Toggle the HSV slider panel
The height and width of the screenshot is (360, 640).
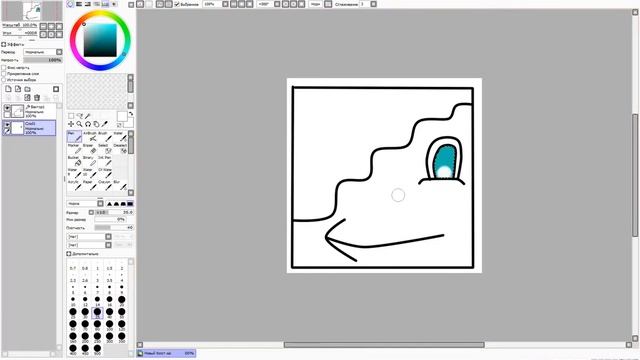pyautogui.click(x=87, y=4)
